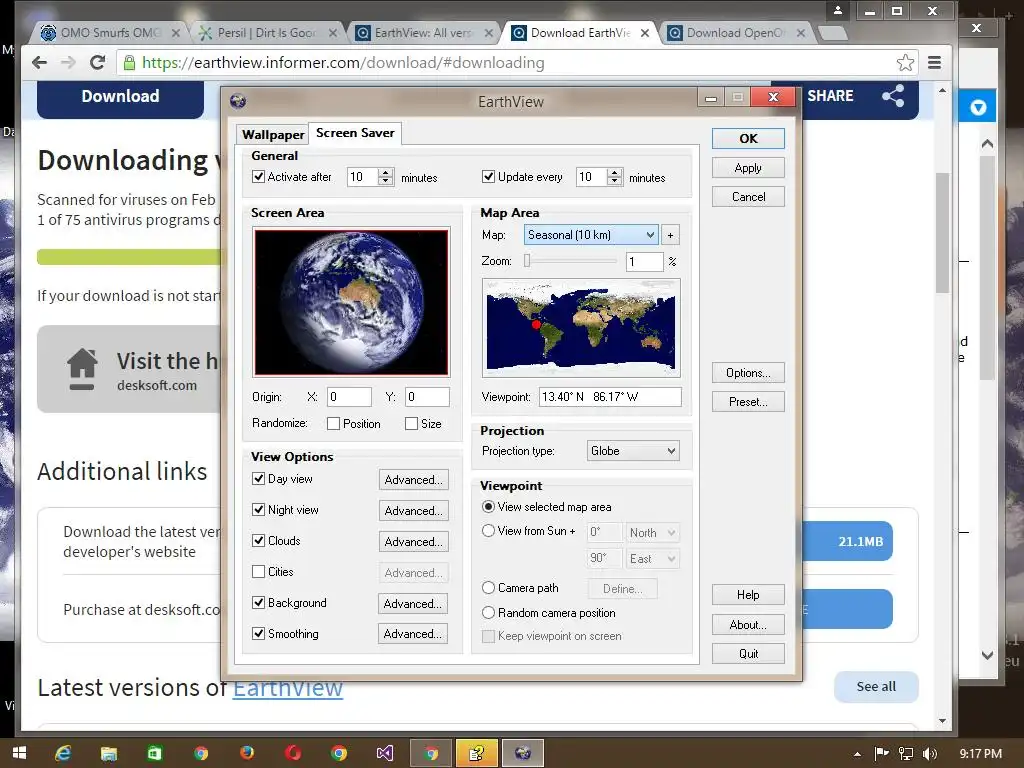This screenshot has width=1024, height=768.
Task: Enable Randomize Size checkbox
Action: pos(411,424)
